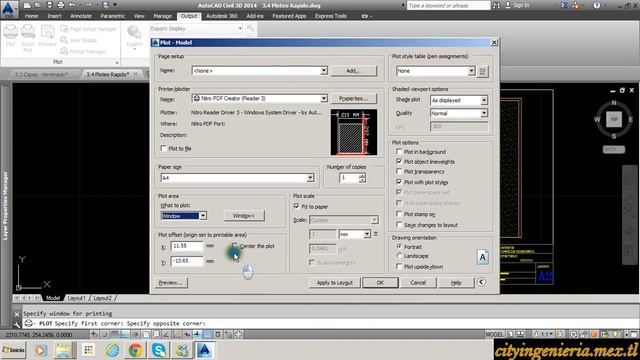
Task: Switch to the Home ribbon tab
Action: pos(31,16)
